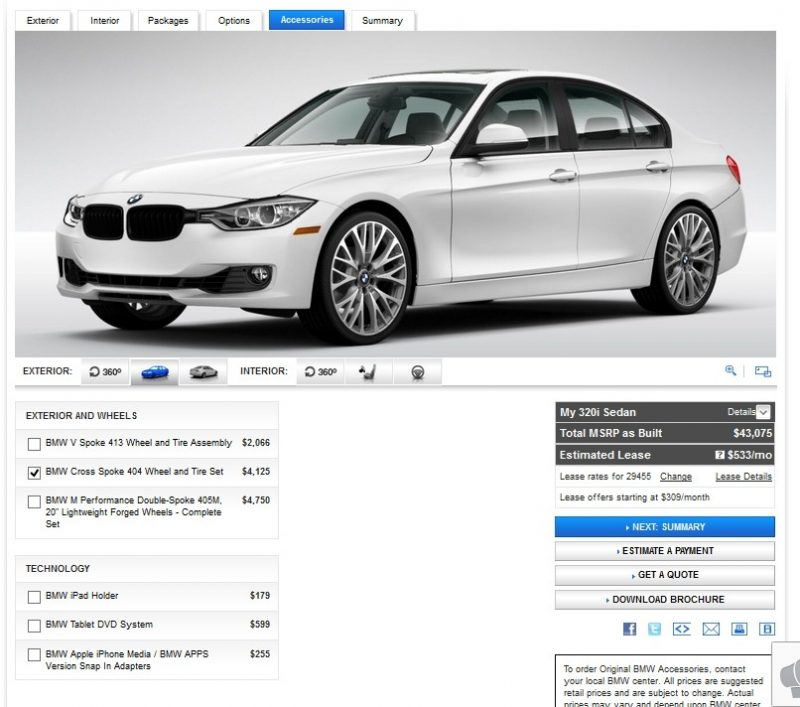Switch to the Summary tab
This screenshot has height=707, width=800.
383,21
